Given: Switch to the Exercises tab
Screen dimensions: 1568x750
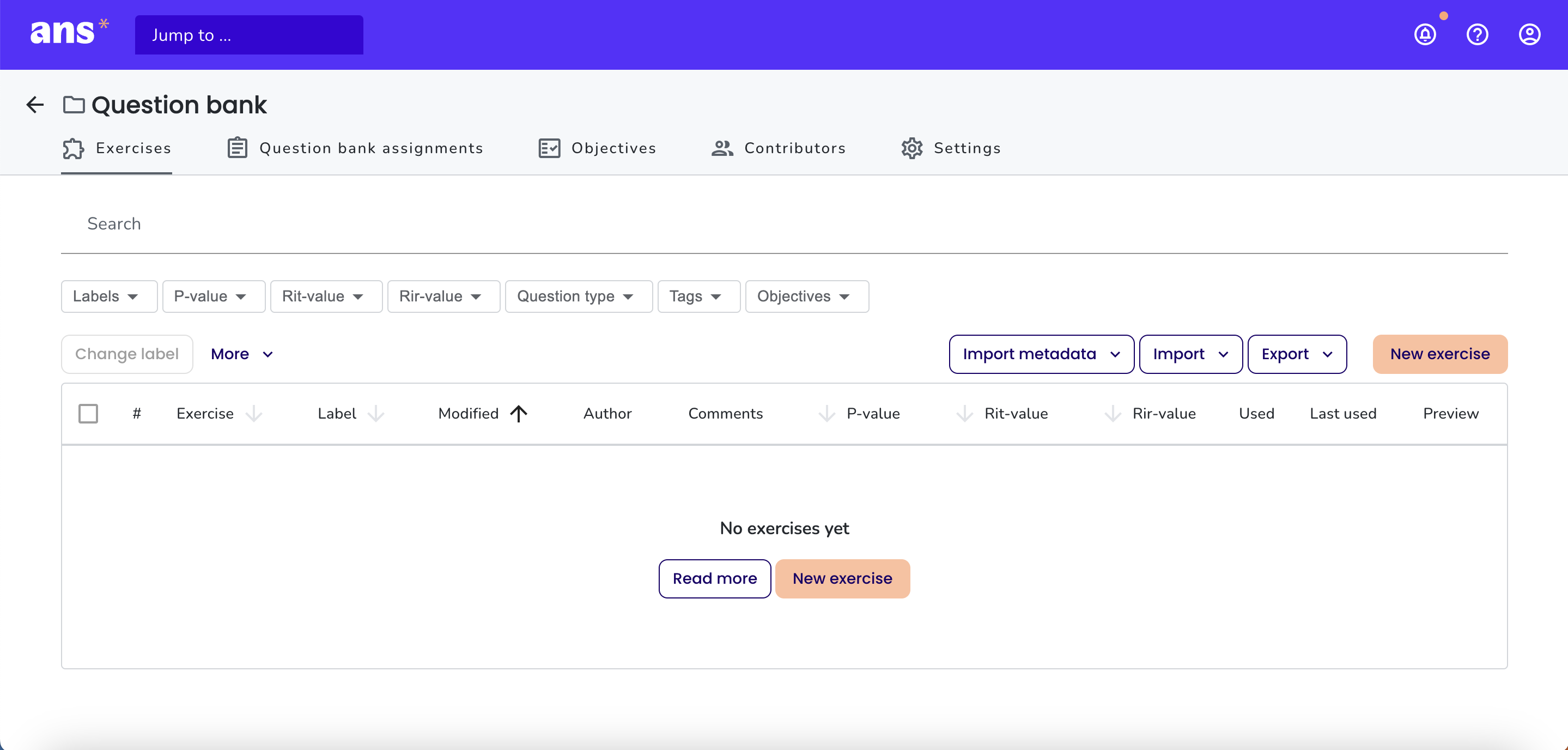Looking at the screenshot, I should [116, 149].
